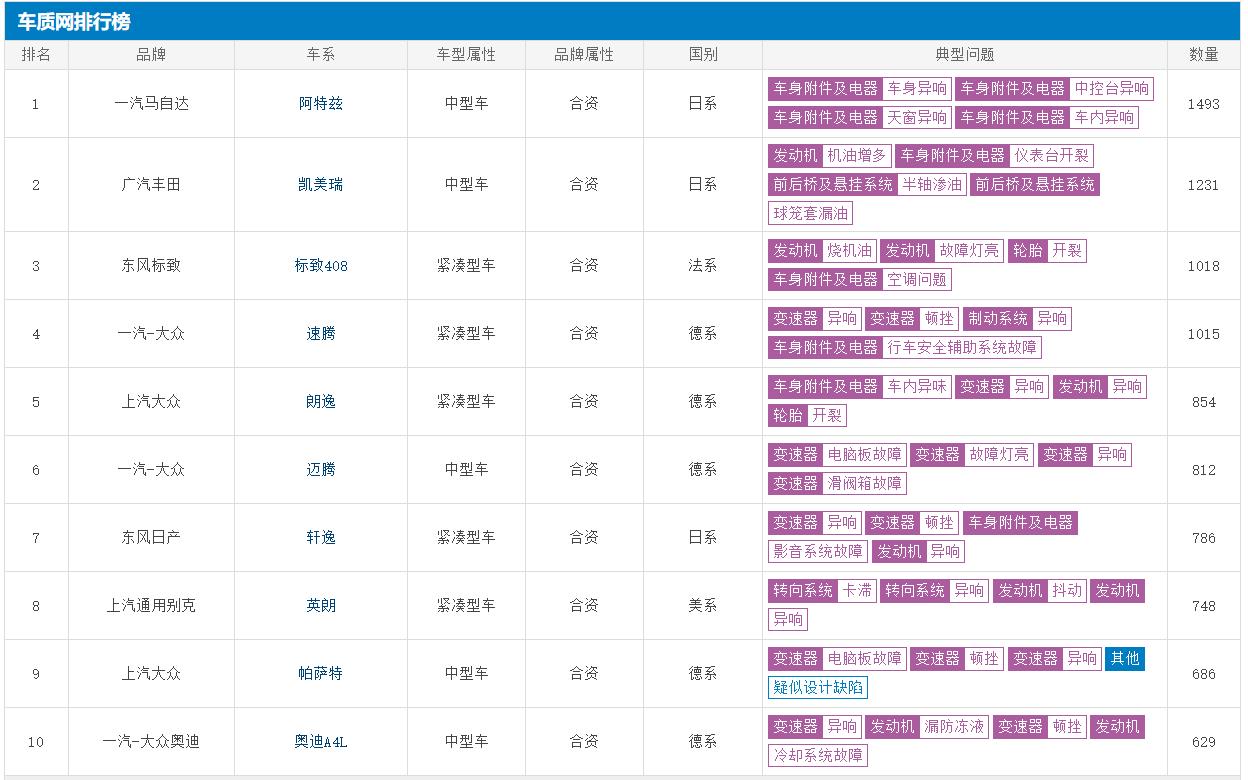
Task: Select the 机油增多 problem tag
Action: [x=856, y=155]
